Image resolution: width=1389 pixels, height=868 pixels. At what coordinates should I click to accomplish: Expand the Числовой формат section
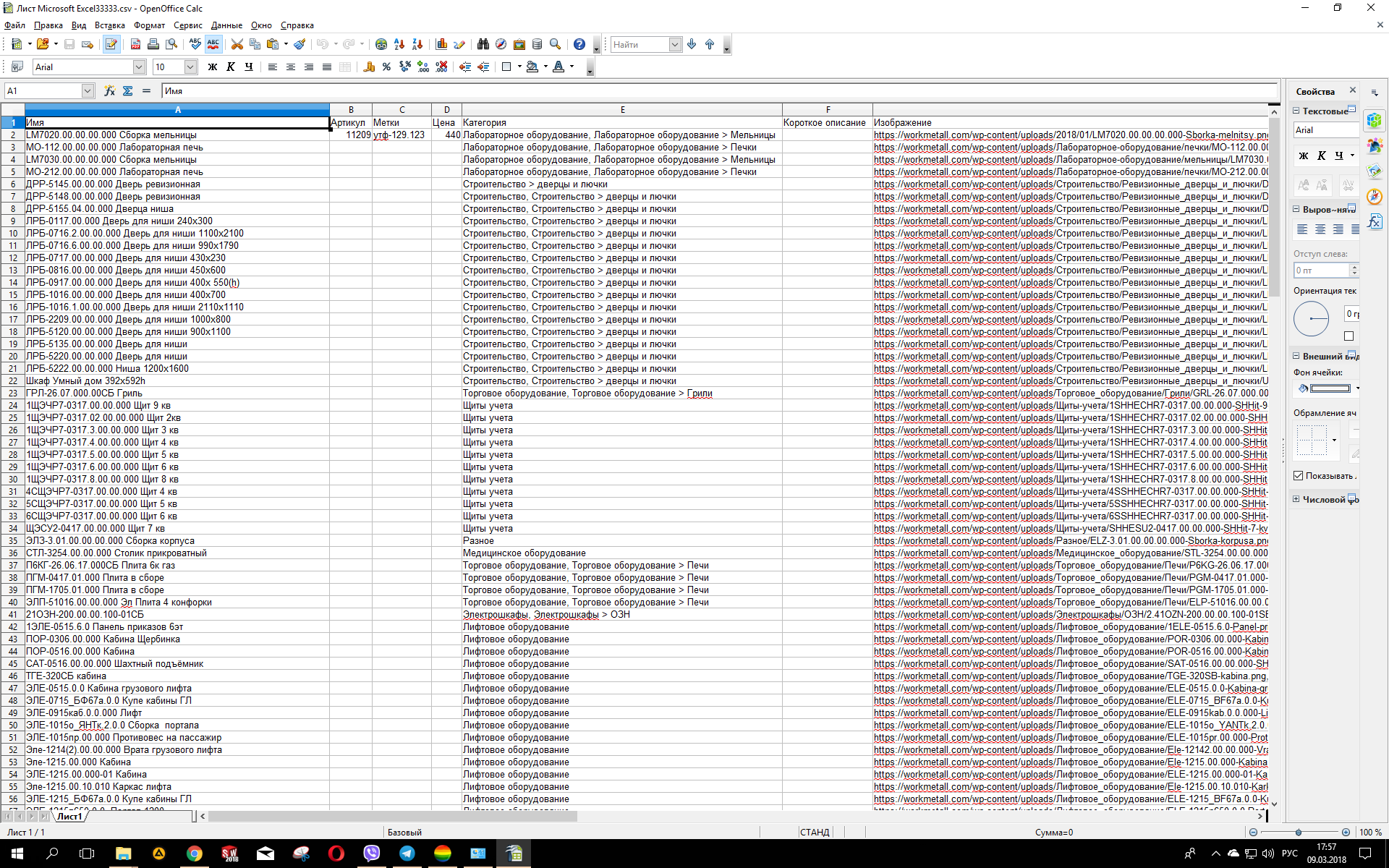click(x=1296, y=500)
